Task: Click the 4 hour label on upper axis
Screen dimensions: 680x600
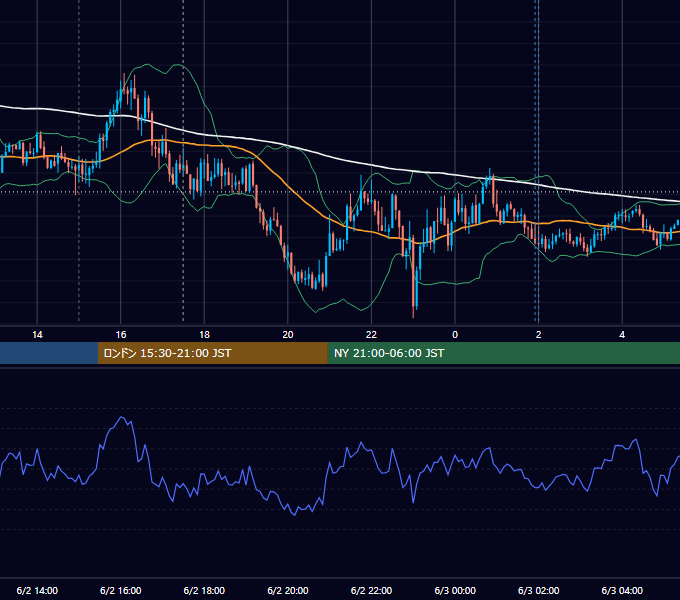Action: pyautogui.click(x=622, y=335)
